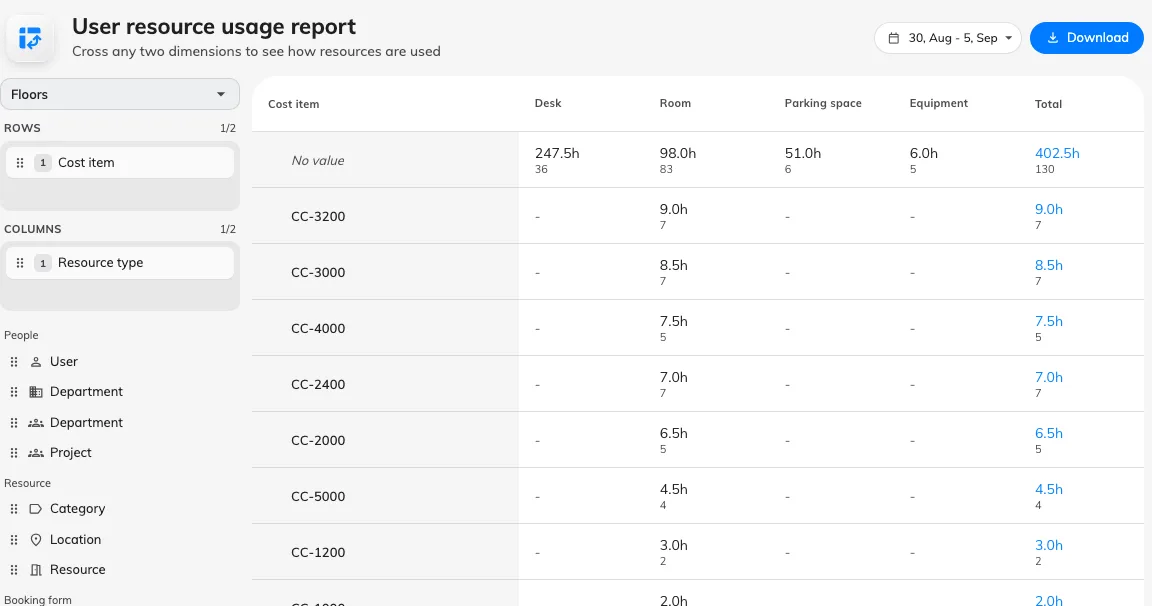
Task: Open the 7.0h total for CC-2400
Action: [x=1048, y=377]
